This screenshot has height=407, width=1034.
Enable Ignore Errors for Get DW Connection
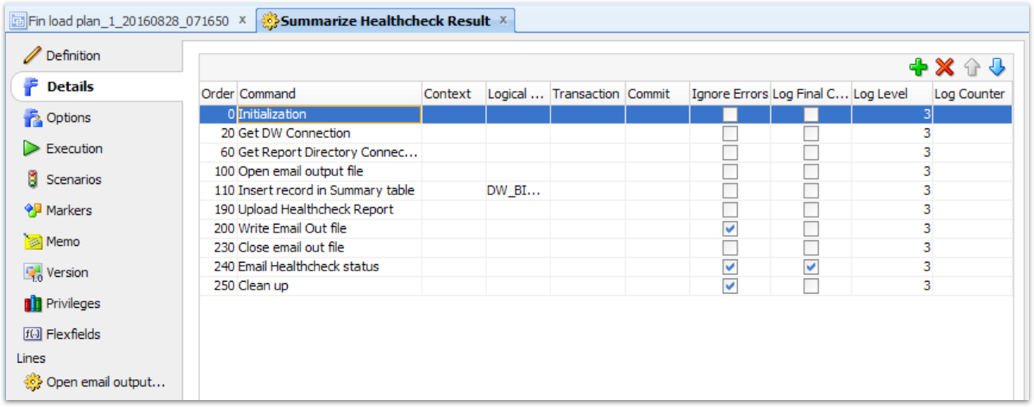[x=730, y=134]
